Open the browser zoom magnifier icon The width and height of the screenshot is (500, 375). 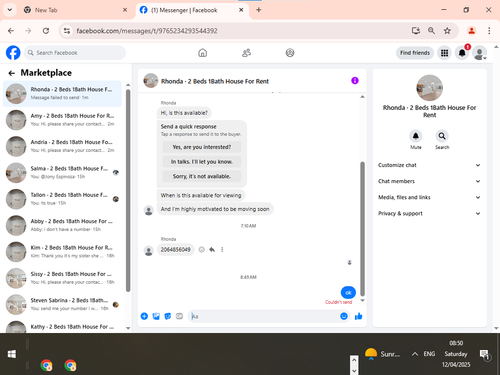[x=431, y=31]
